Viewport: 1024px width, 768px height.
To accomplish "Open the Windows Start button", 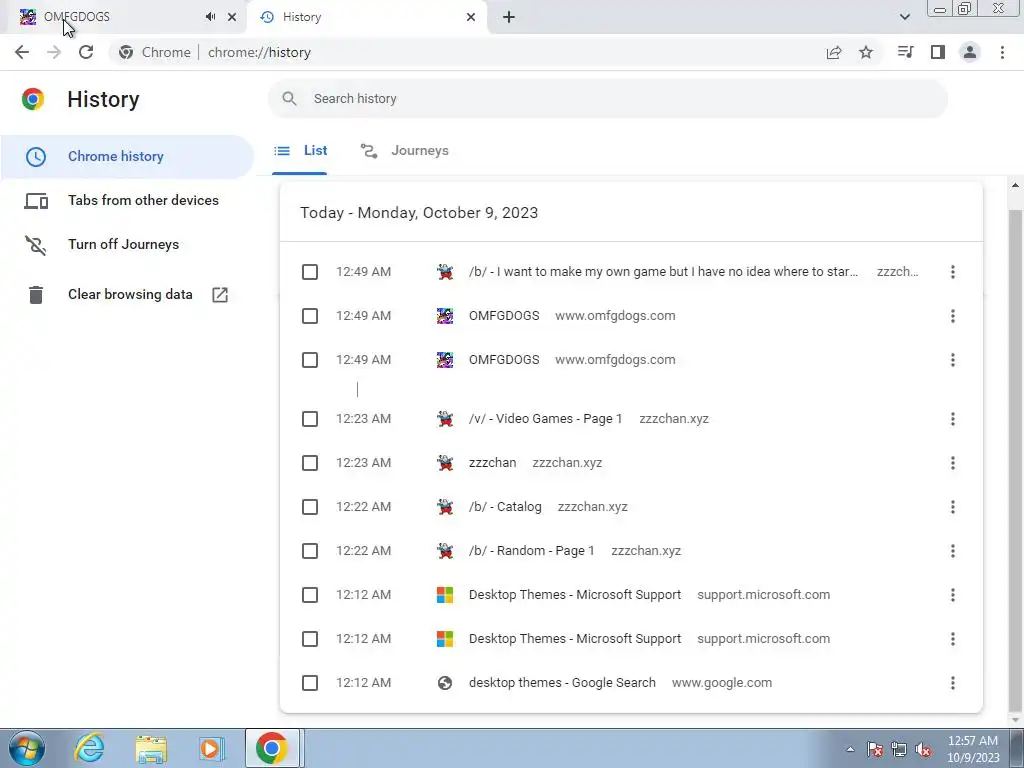I will (27, 748).
